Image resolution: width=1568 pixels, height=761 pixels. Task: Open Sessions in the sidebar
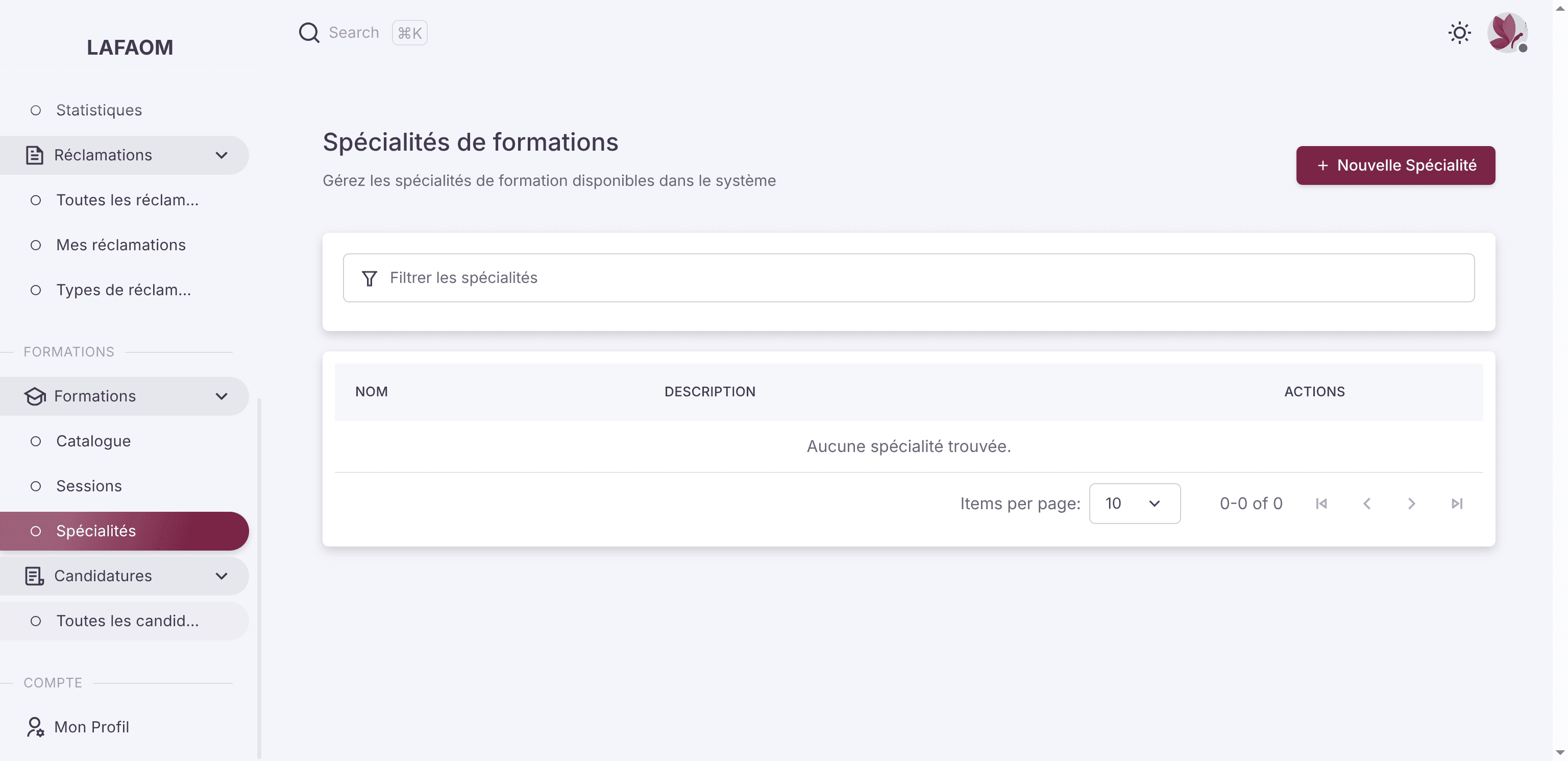click(x=124, y=486)
